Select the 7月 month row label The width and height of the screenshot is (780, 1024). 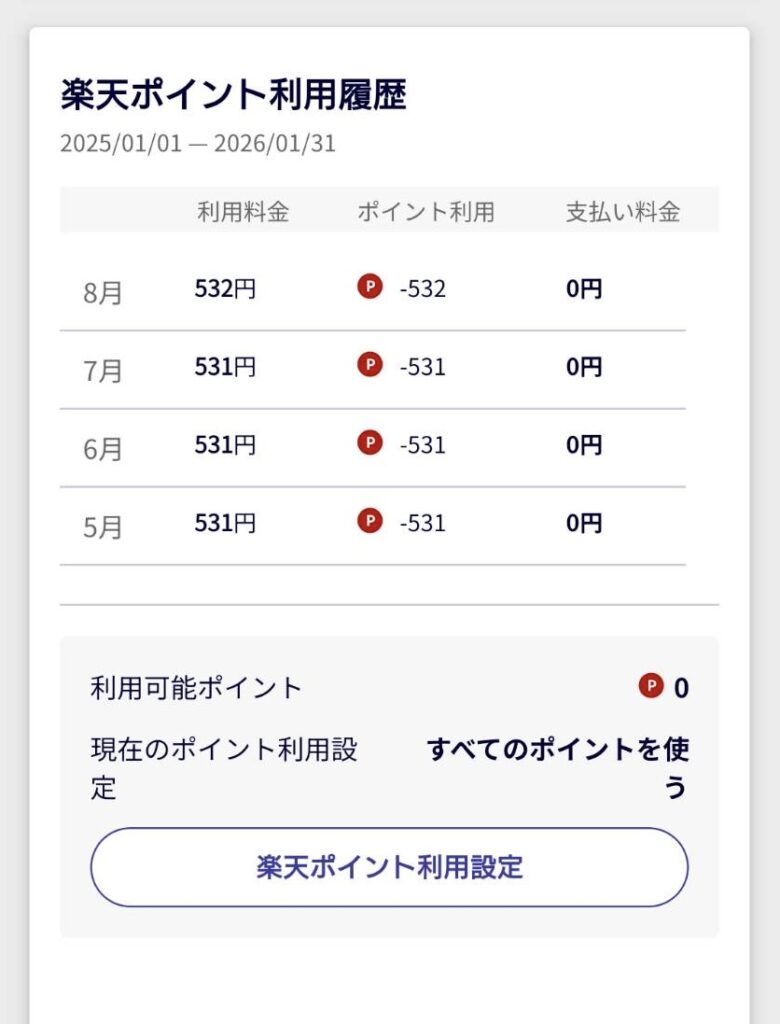pyautogui.click(x=103, y=371)
